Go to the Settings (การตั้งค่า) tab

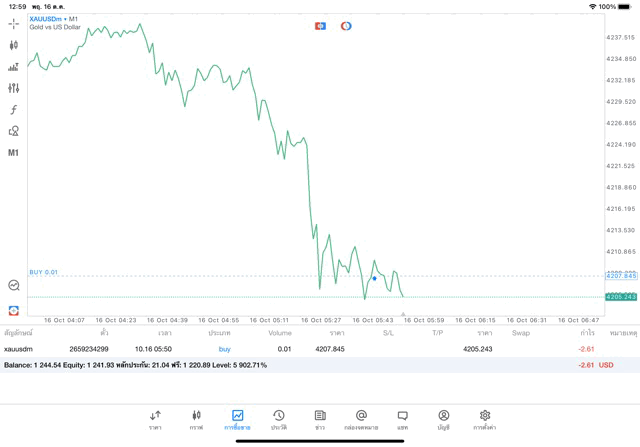tap(485, 419)
